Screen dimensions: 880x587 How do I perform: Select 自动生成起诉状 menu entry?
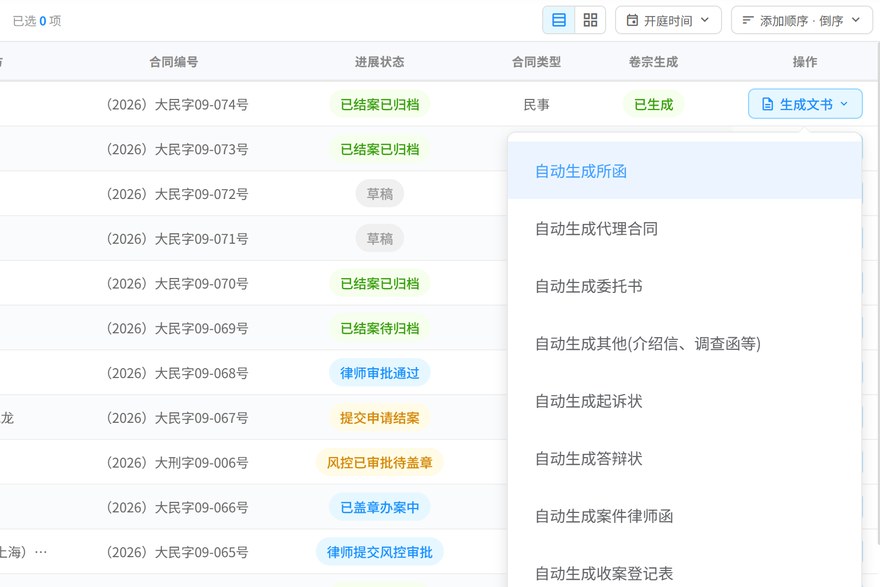click(x=684, y=401)
